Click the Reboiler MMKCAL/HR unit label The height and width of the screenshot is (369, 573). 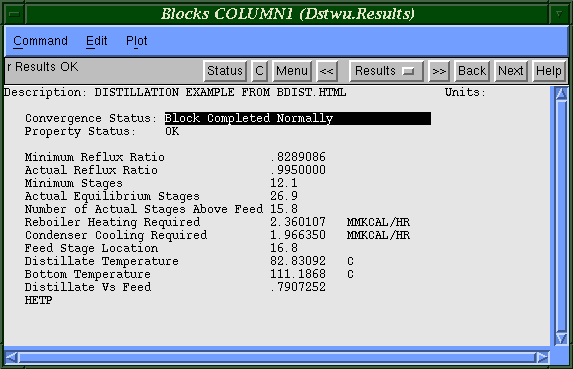point(378,222)
